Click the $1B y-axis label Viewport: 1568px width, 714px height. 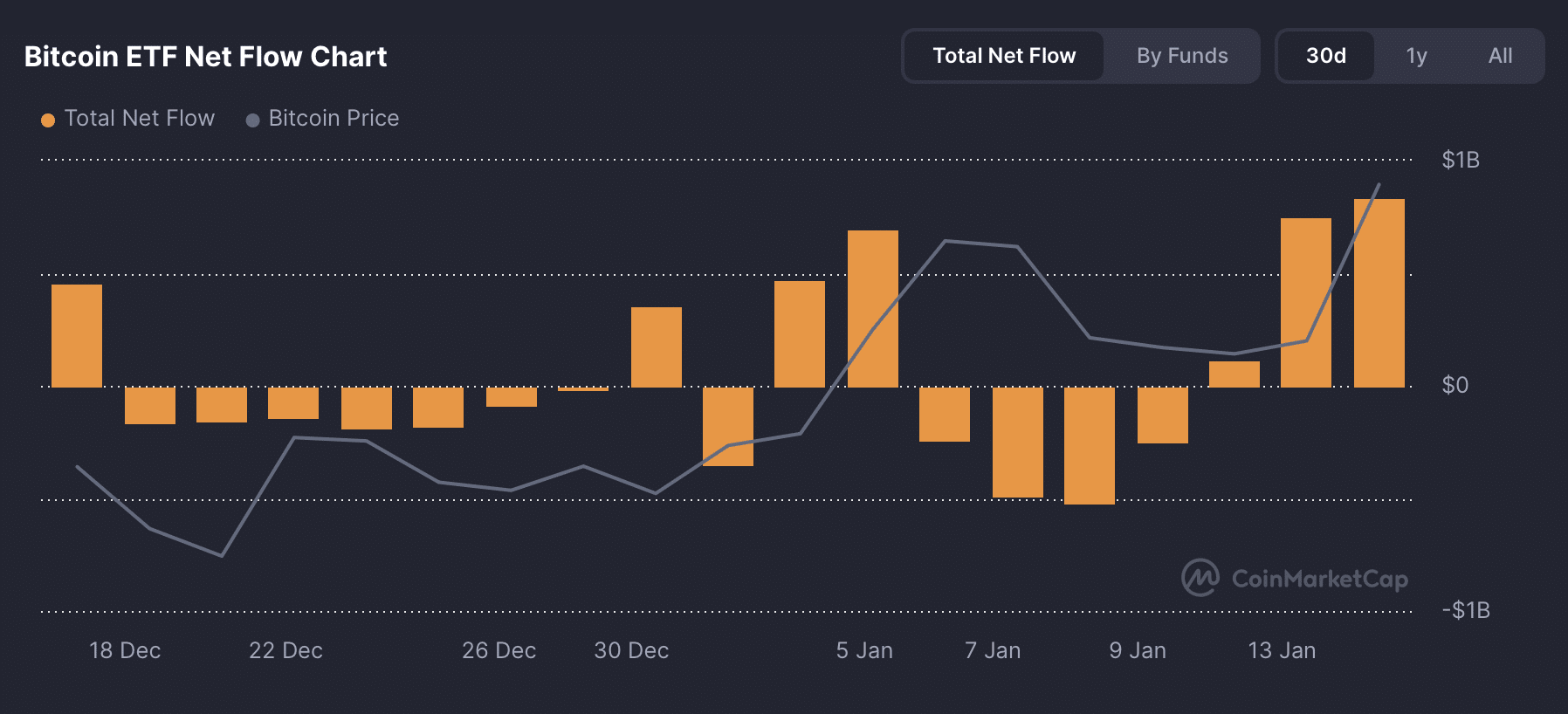(1461, 160)
